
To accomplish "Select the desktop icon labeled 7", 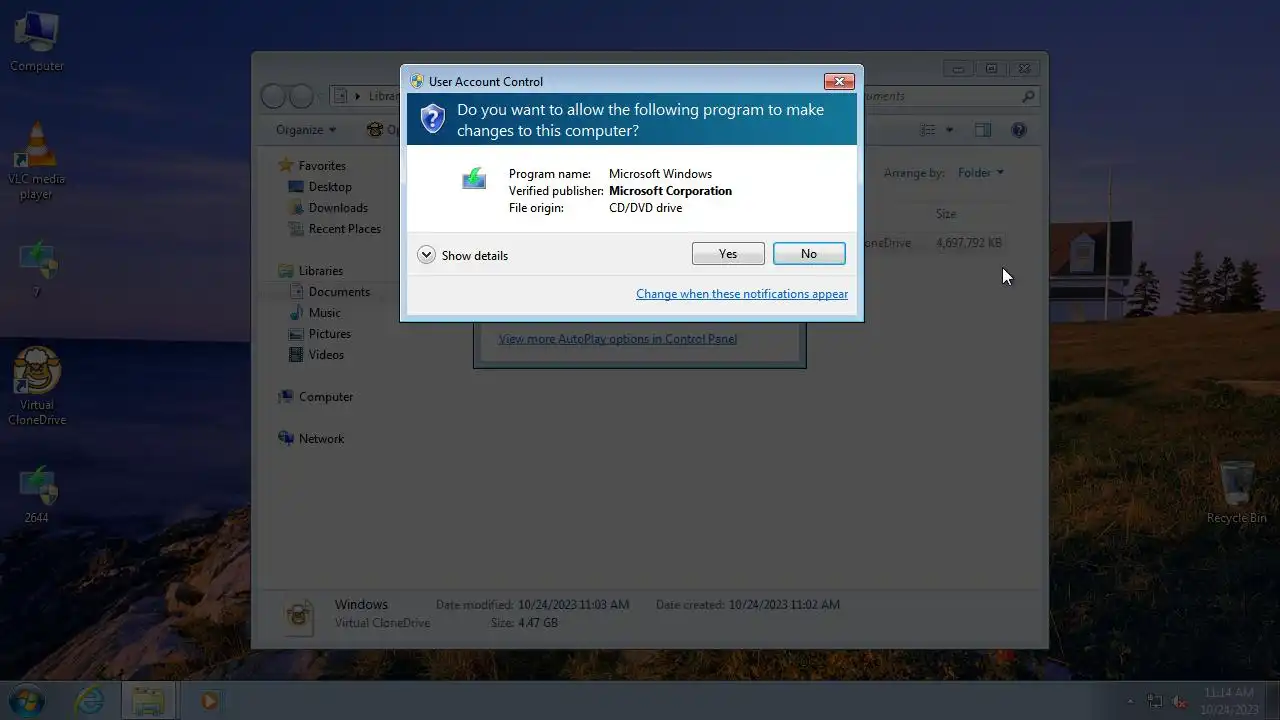I will 37,269.
